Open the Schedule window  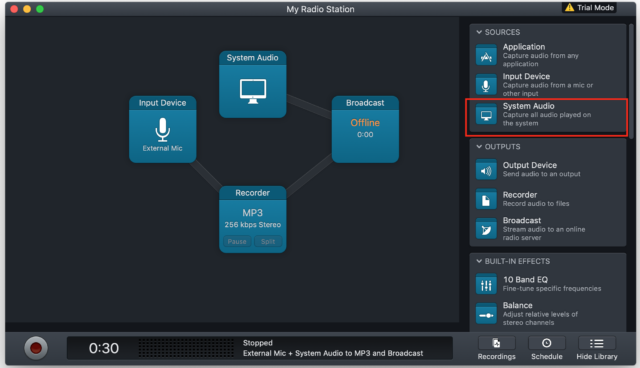(547, 349)
